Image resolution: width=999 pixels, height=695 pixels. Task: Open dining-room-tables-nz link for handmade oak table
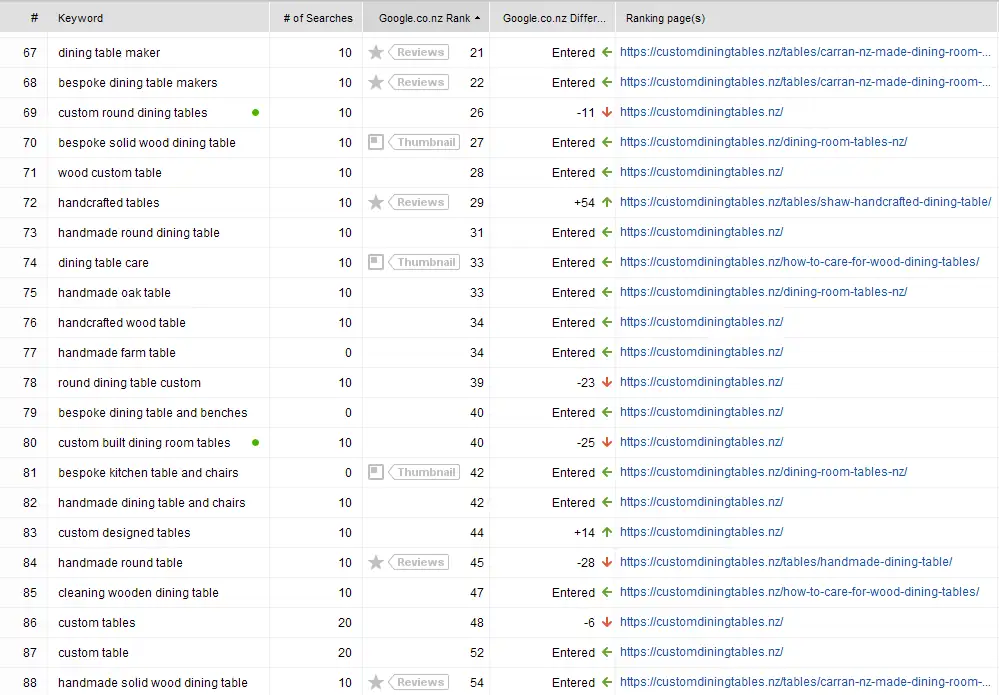(763, 292)
